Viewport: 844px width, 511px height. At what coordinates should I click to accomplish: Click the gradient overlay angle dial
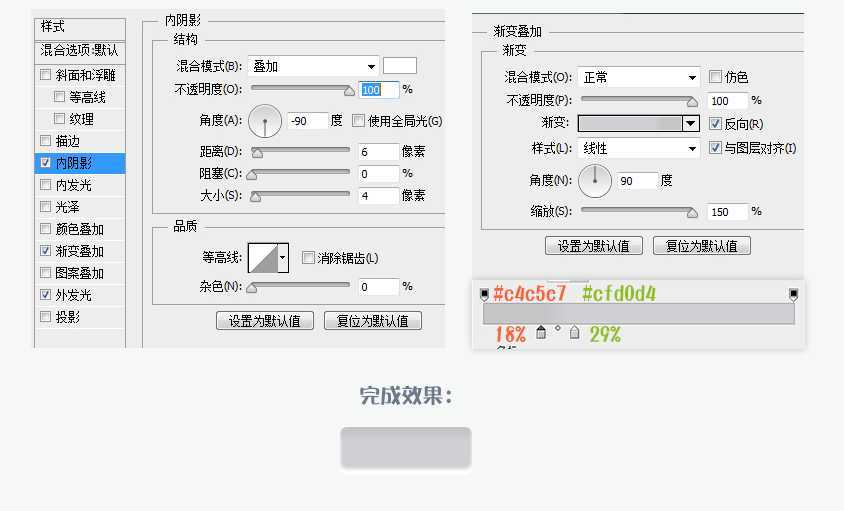[x=595, y=181]
